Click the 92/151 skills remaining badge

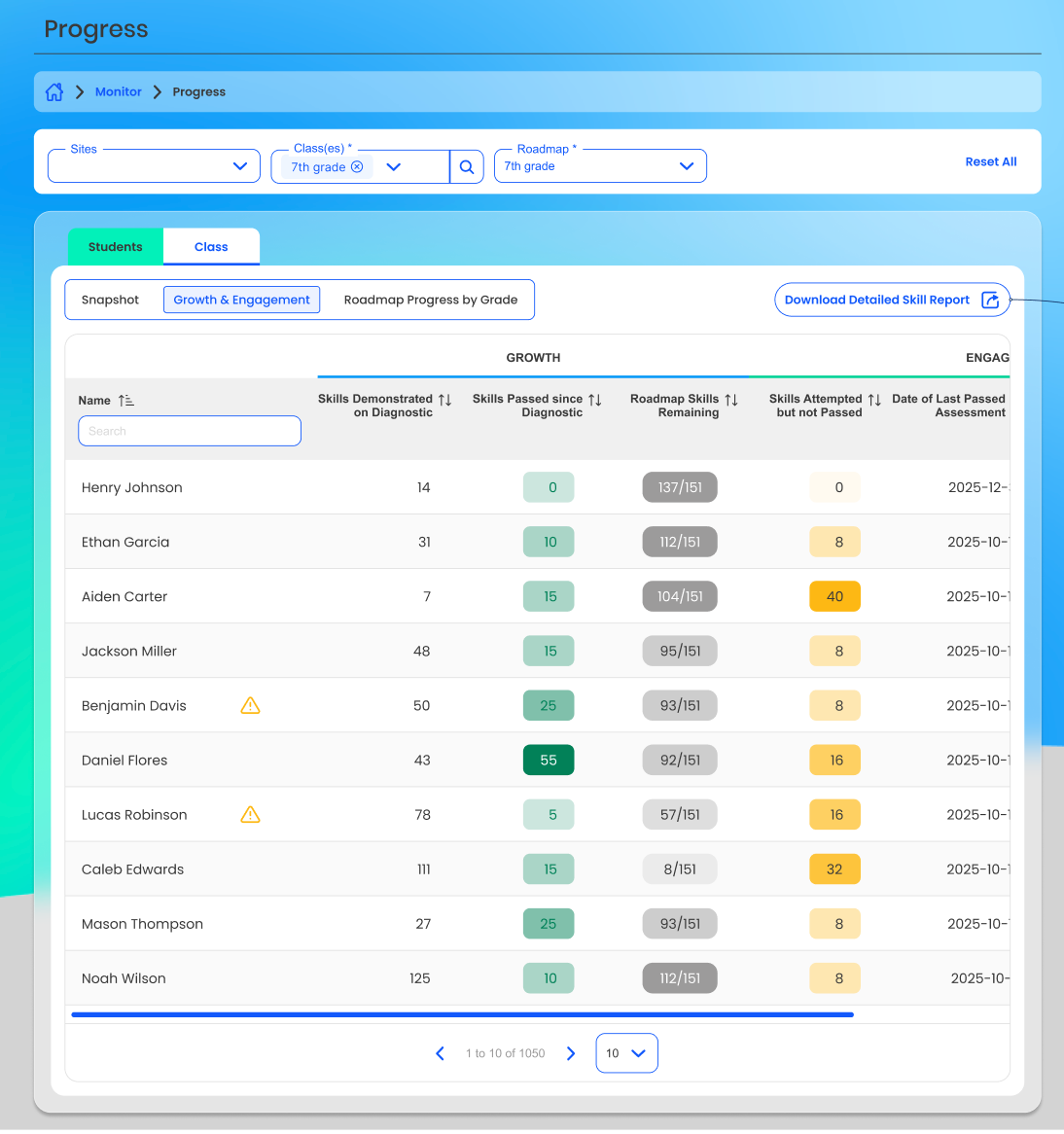coord(680,761)
